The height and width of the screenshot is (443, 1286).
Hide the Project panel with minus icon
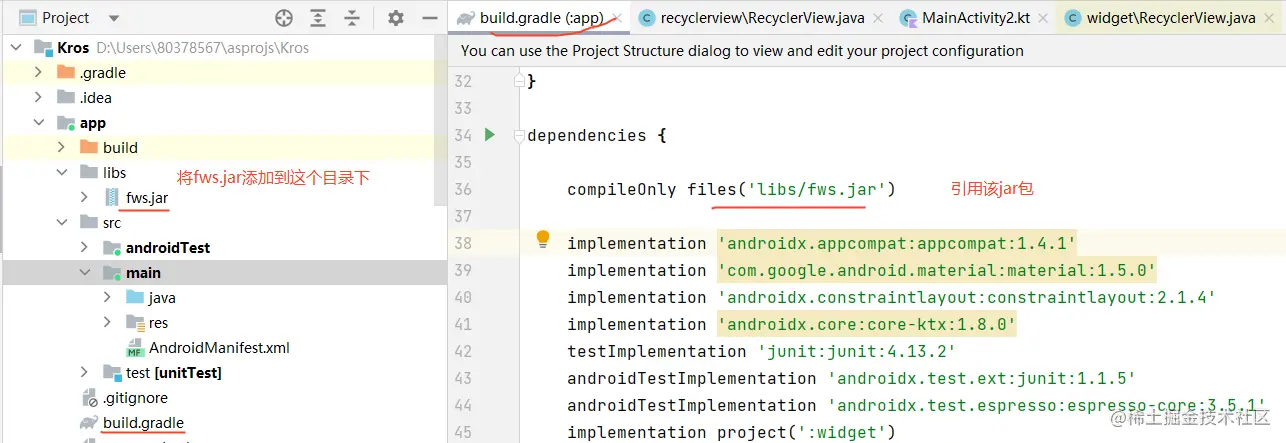pos(428,18)
